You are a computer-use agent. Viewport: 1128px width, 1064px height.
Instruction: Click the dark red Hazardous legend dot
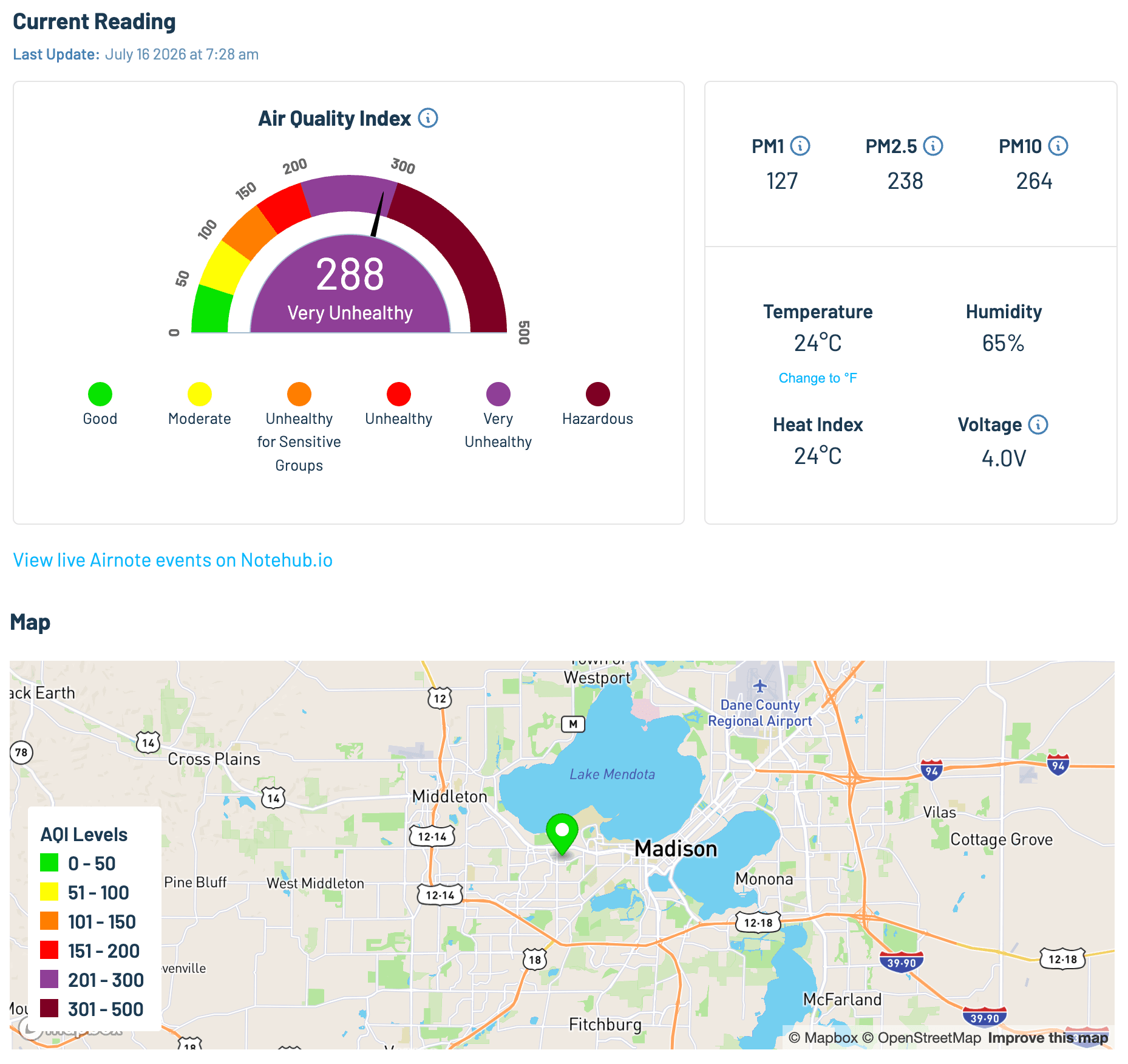pyautogui.click(x=598, y=394)
